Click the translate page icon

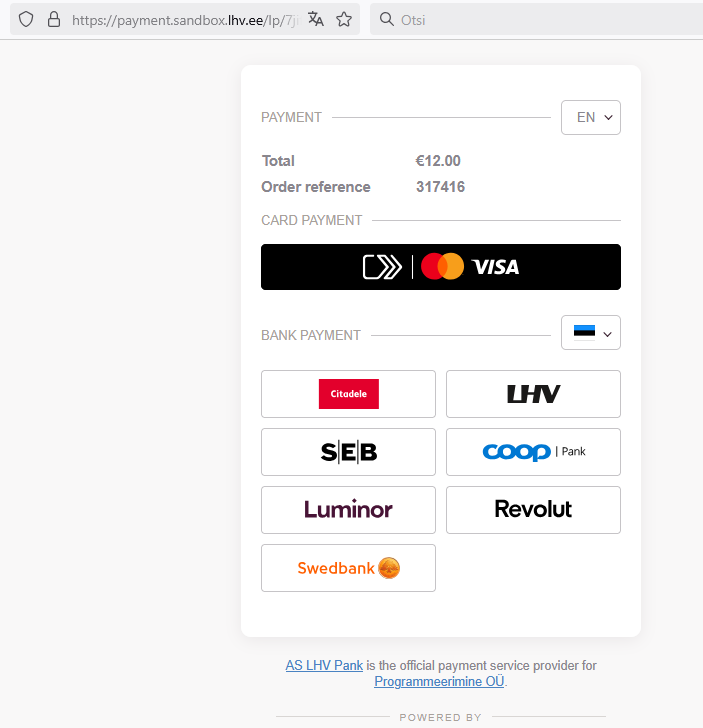(316, 19)
